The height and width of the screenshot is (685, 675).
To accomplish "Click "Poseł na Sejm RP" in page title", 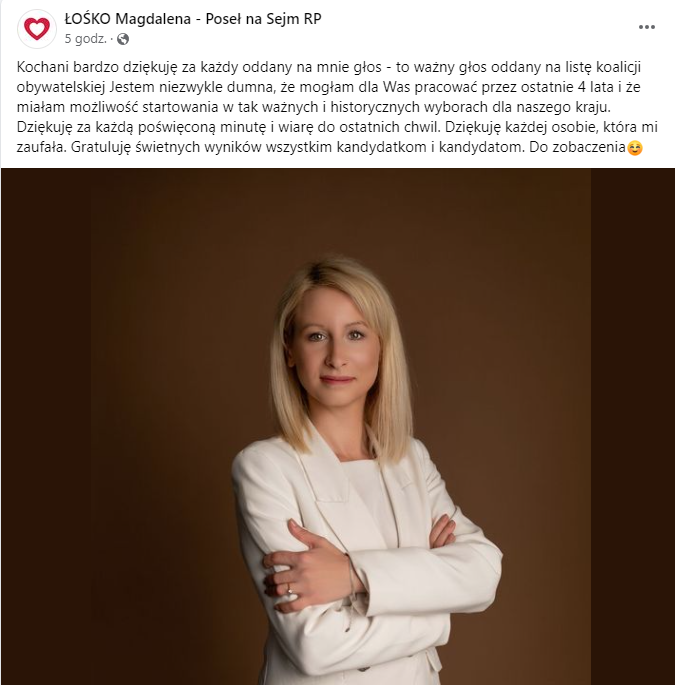I will (x=263, y=19).
